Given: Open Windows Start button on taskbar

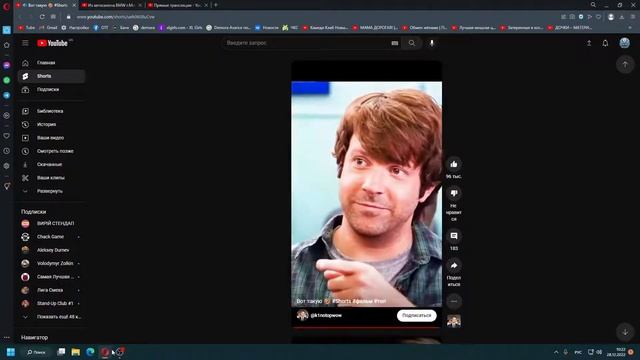Looking at the screenshot, I should pos(11,352).
